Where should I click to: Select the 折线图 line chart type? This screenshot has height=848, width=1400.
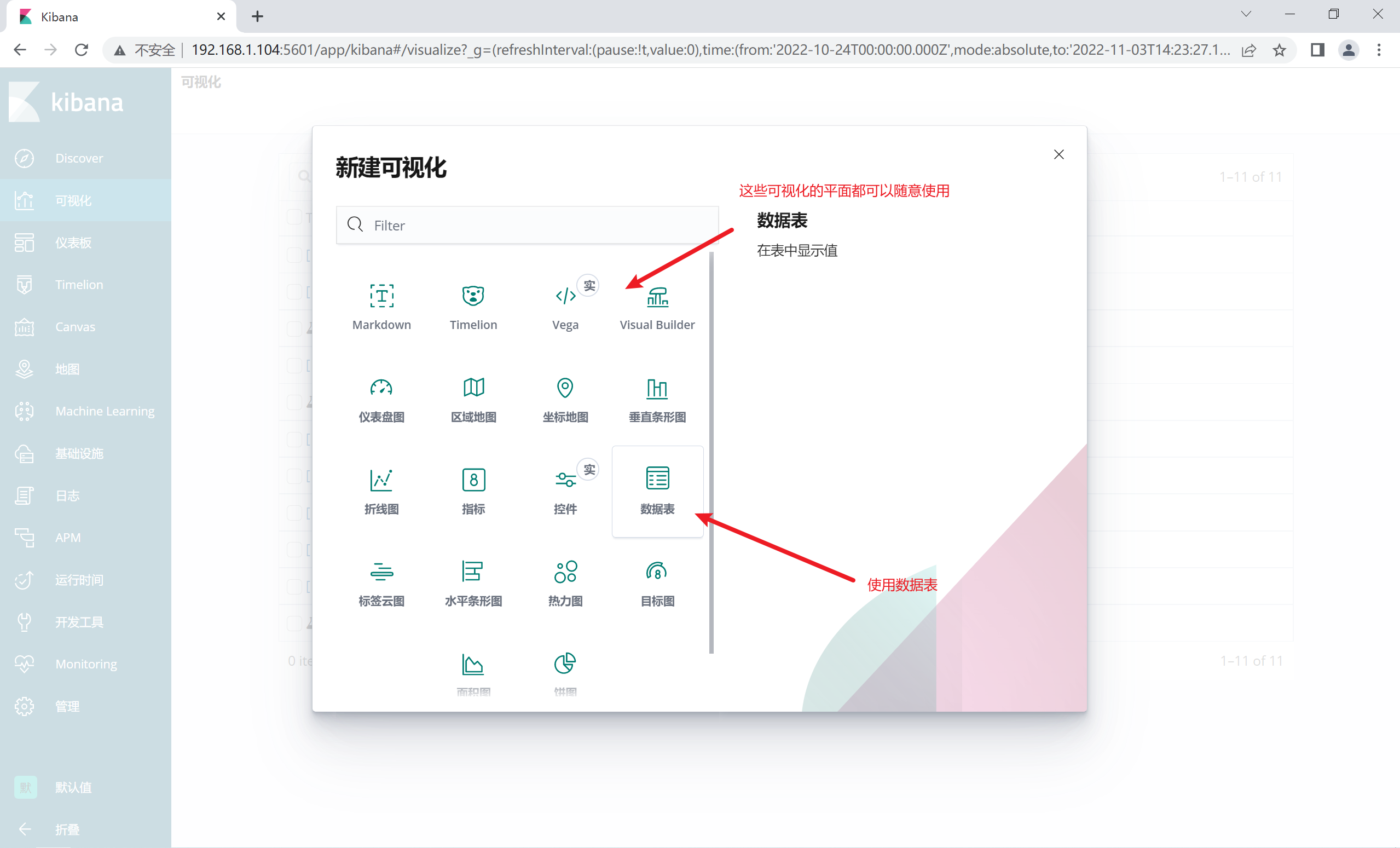coord(381,492)
